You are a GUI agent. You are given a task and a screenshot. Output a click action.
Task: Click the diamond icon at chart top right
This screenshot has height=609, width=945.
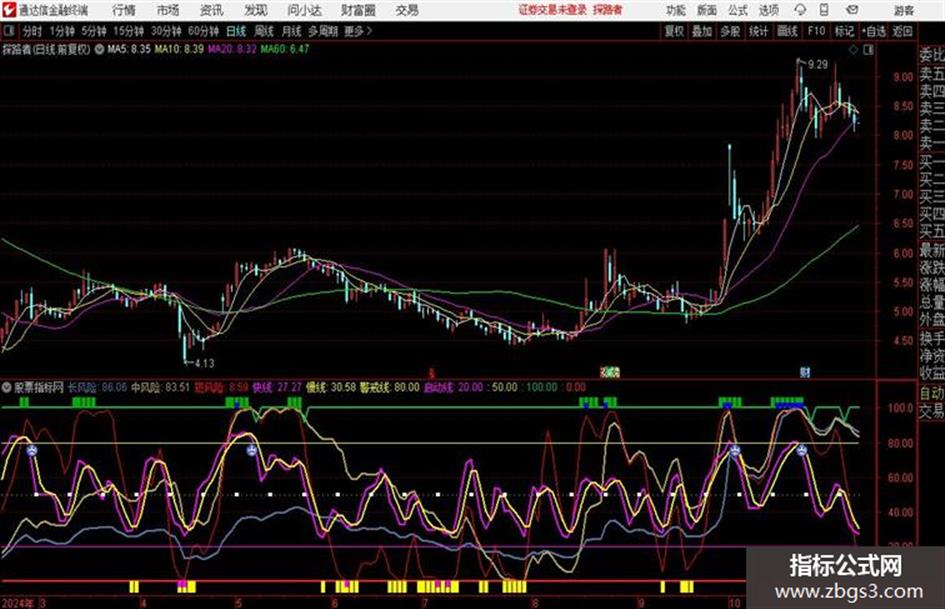853,50
